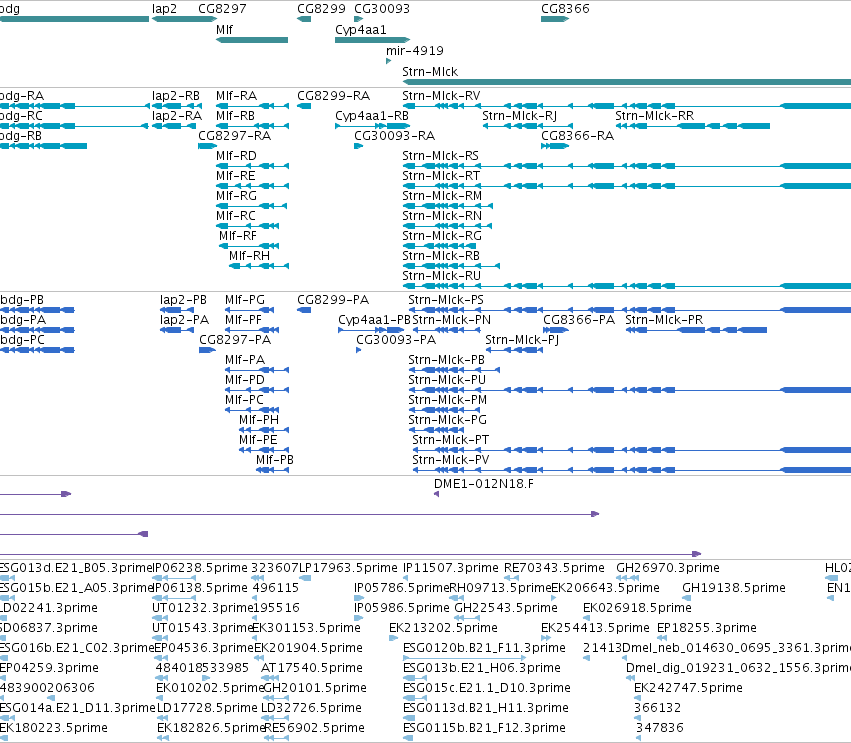
Task: Click EST EK213202.5prime label
Action: [443, 628]
